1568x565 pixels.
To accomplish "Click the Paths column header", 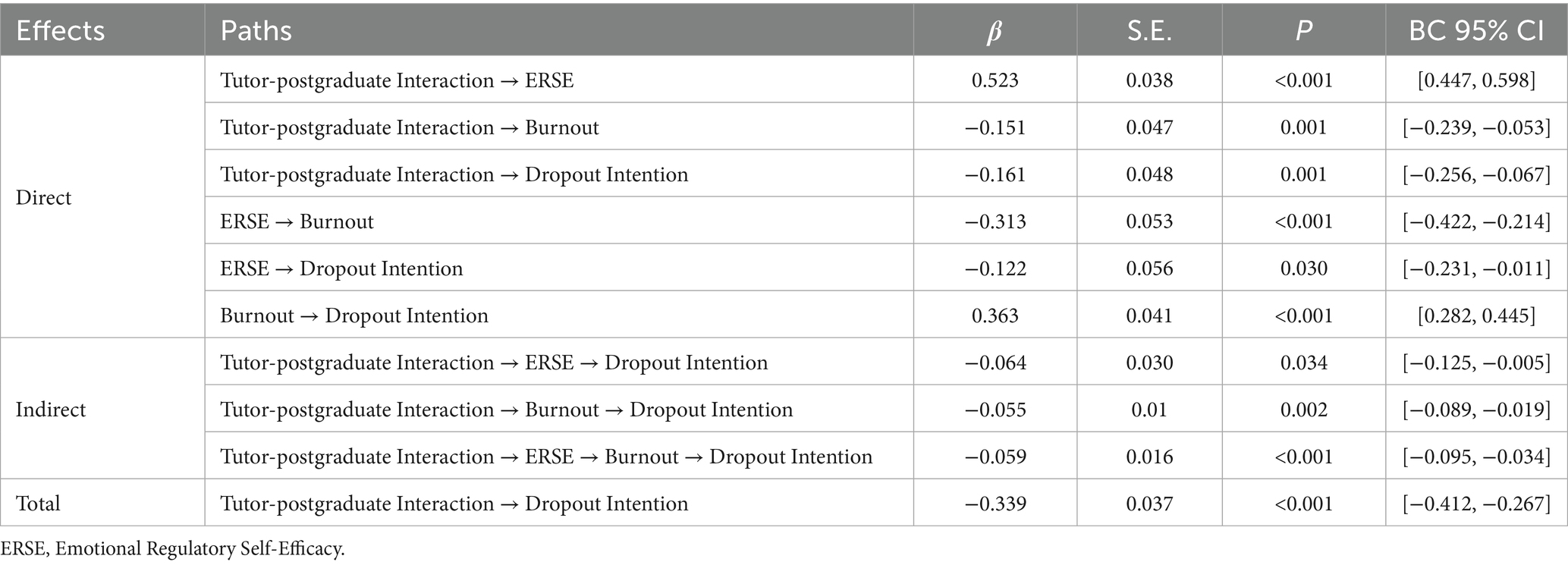I will (256, 31).
